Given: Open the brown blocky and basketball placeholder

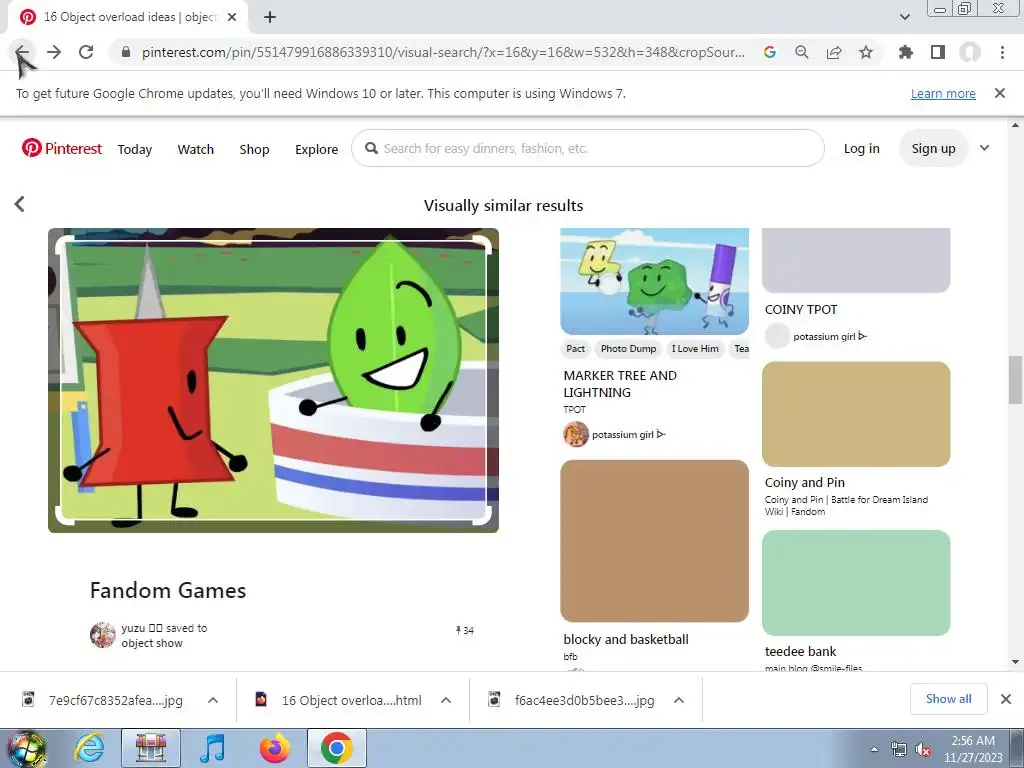Looking at the screenshot, I should 654,541.
